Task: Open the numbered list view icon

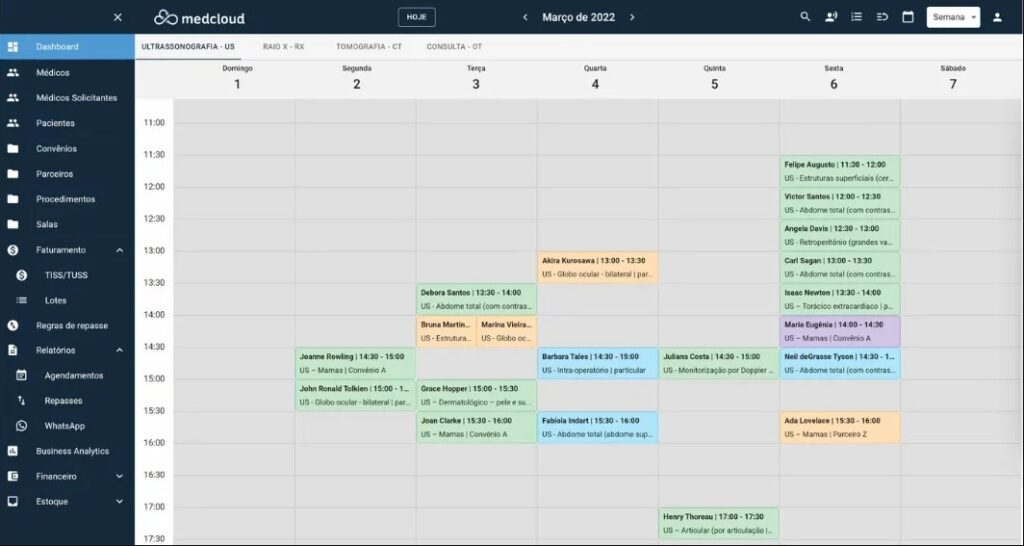Action: 856,17
